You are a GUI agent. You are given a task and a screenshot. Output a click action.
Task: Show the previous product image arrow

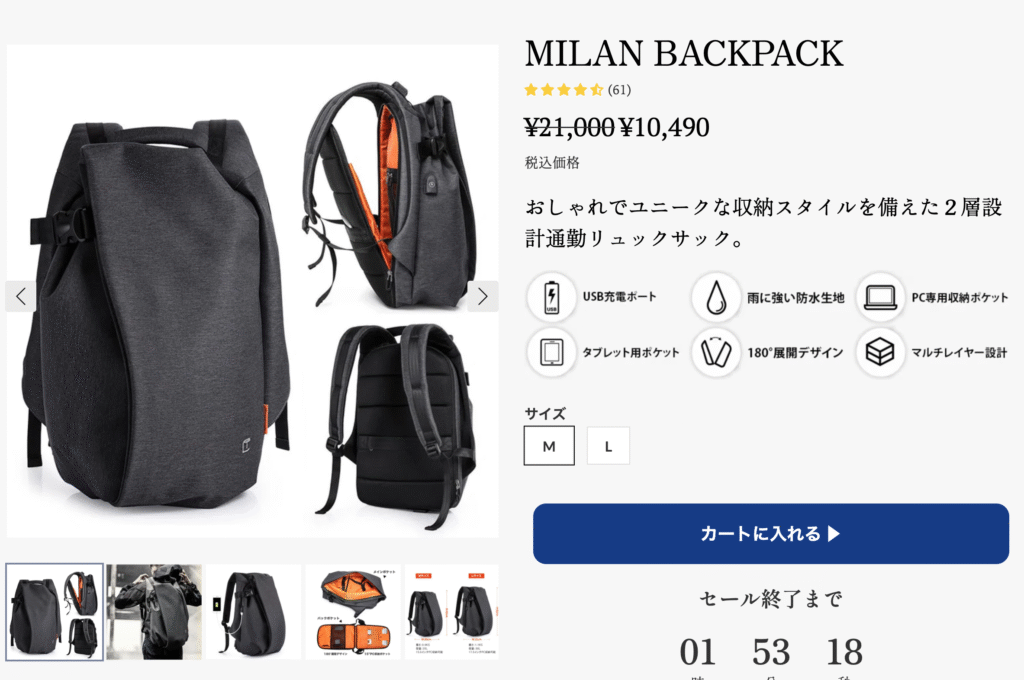point(21,297)
